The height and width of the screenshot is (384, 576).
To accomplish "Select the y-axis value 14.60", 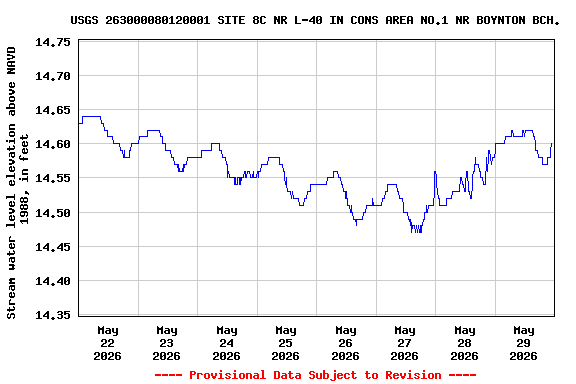I will pyautogui.click(x=53, y=144).
